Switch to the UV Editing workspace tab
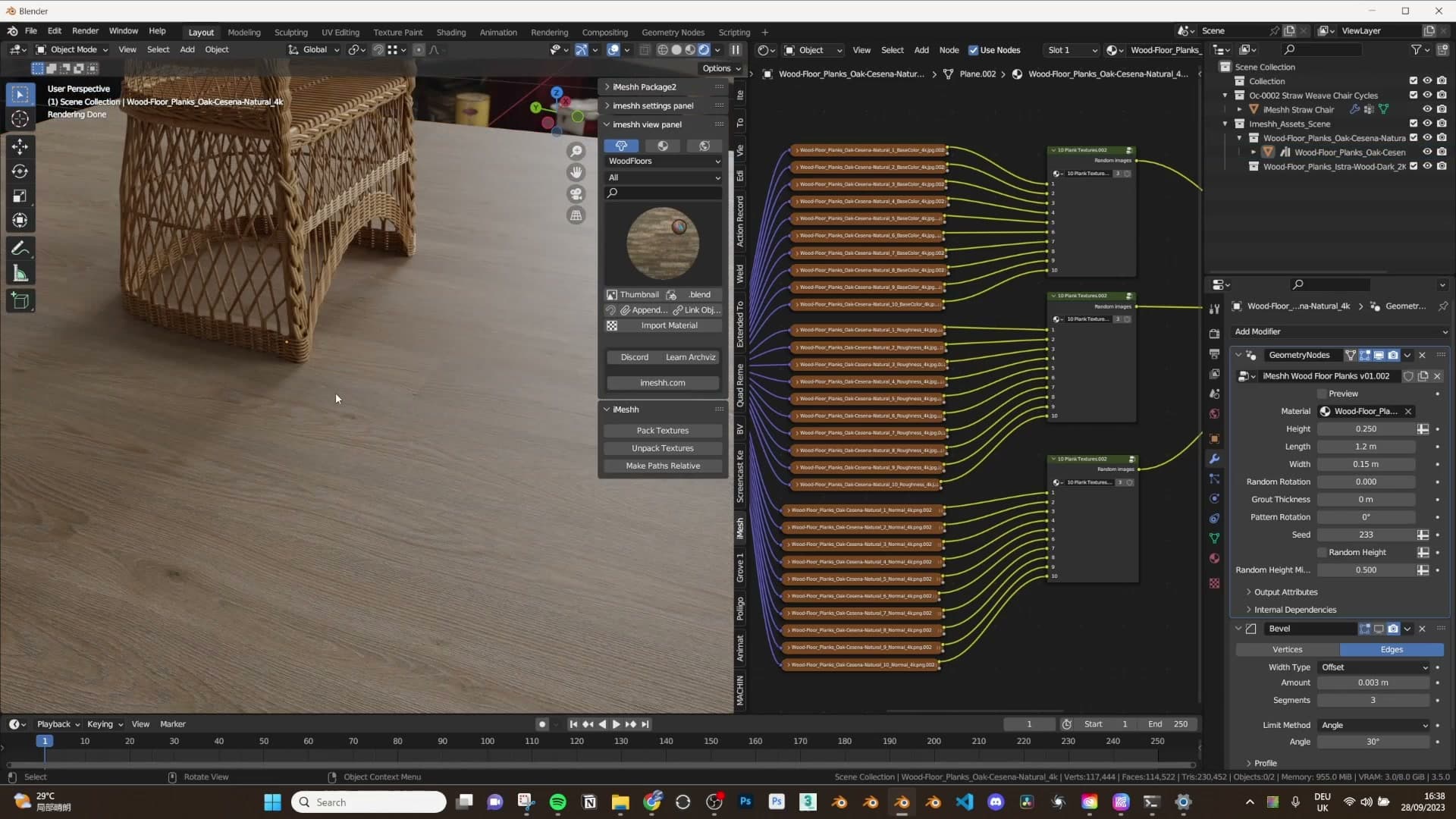The image size is (1456, 819). pyautogui.click(x=340, y=33)
